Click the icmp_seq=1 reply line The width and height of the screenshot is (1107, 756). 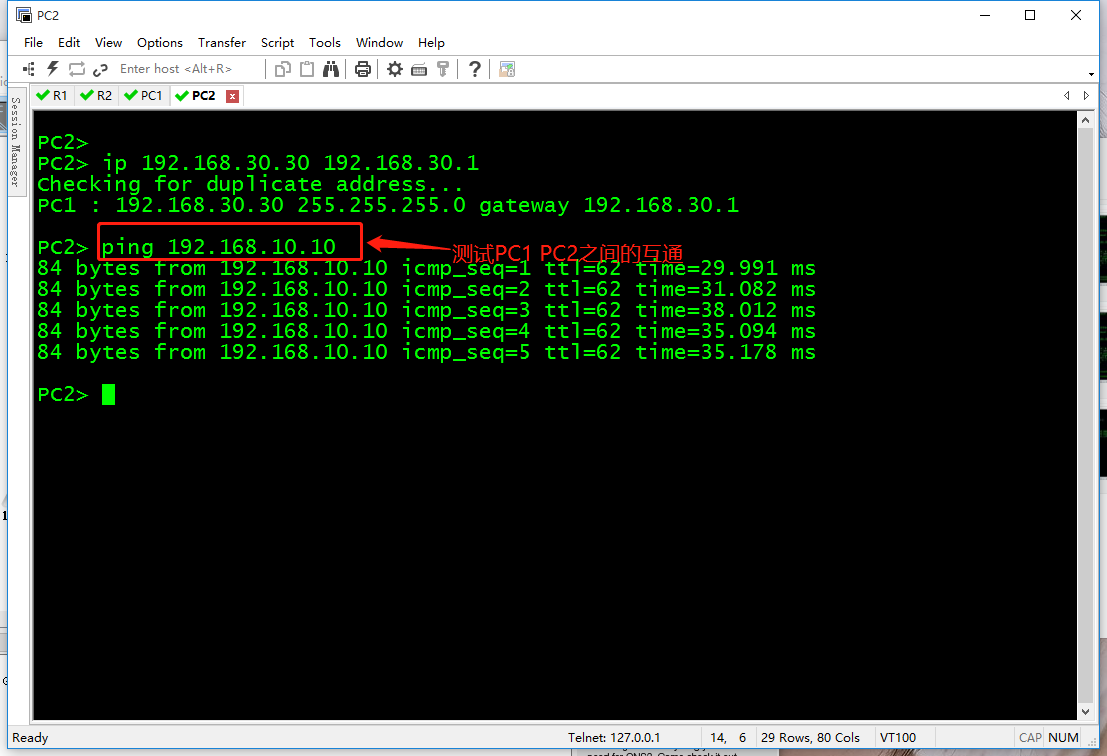point(426,268)
